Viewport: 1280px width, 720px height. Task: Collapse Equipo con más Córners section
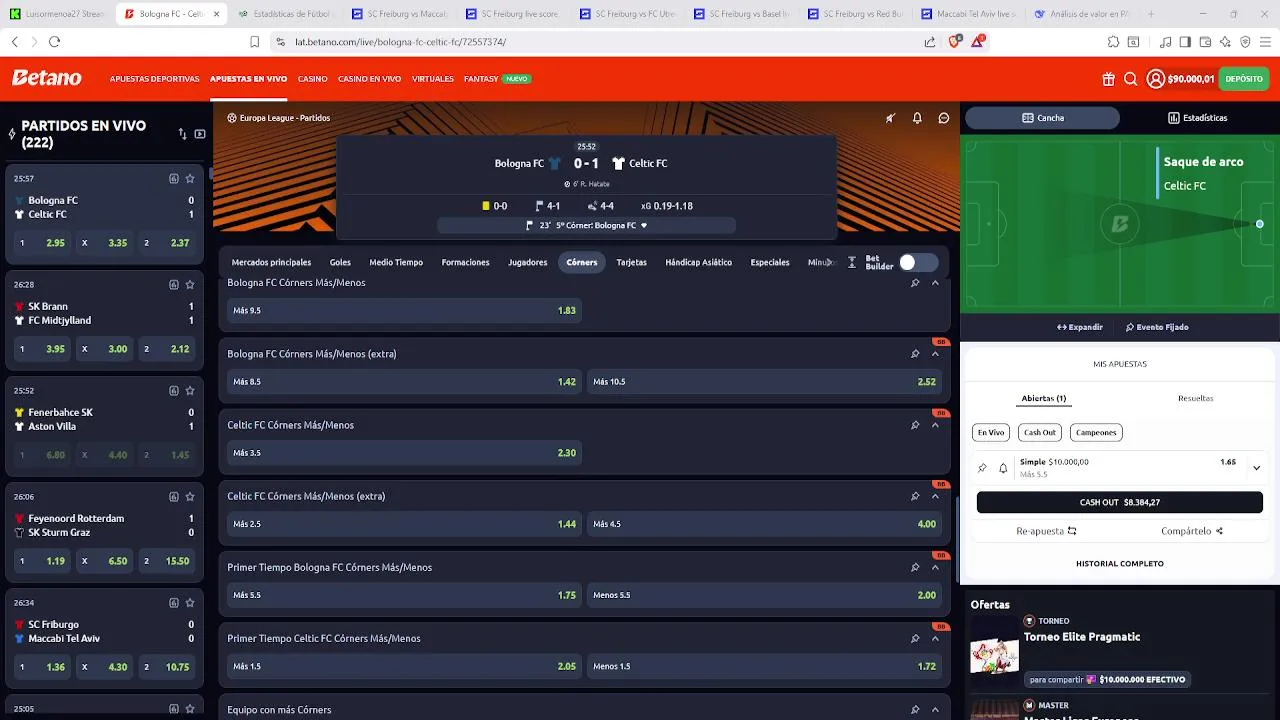coord(935,710)
